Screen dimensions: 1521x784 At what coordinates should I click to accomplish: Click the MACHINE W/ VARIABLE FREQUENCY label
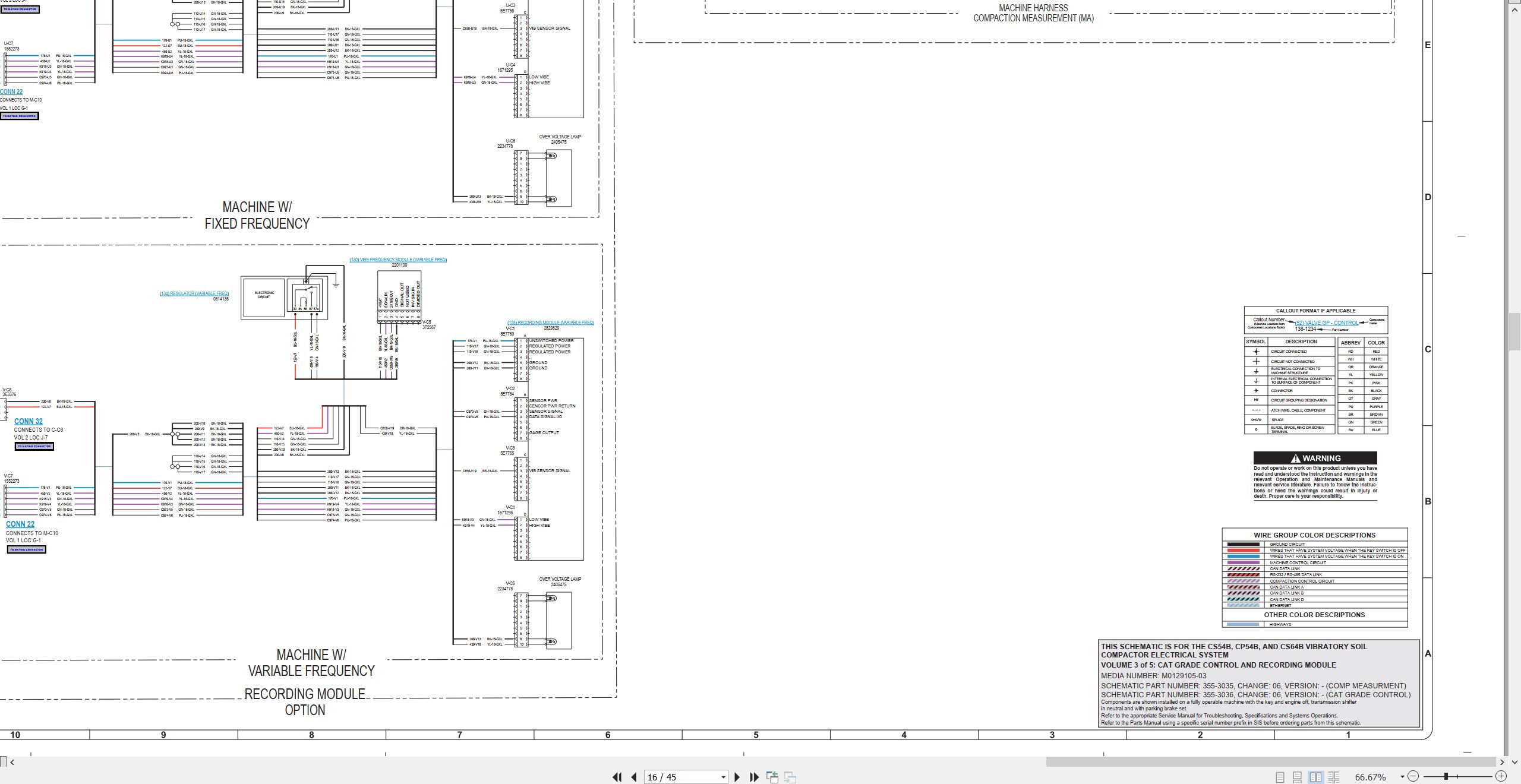click(311, 663)
